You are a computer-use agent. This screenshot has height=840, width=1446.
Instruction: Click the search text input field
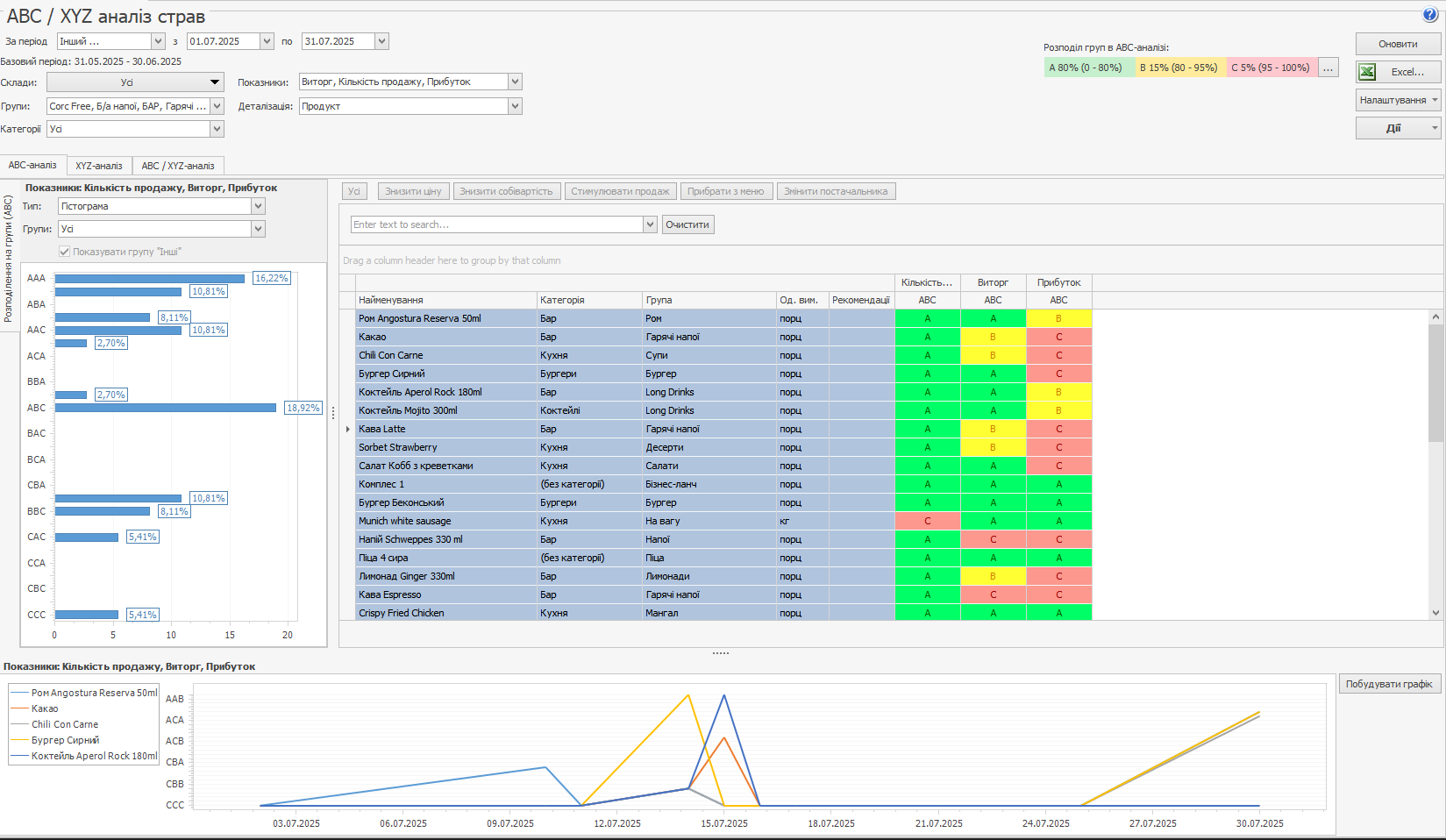tap(496, 224)
